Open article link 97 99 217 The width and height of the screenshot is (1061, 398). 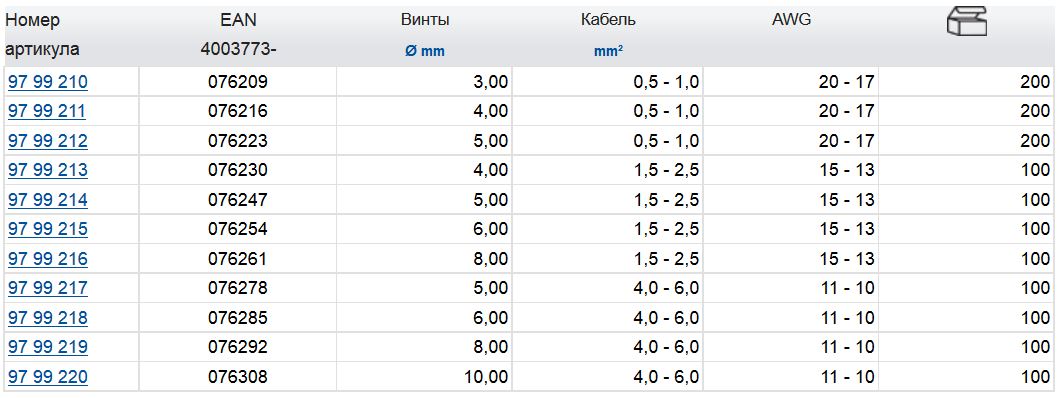click(47, 288)
